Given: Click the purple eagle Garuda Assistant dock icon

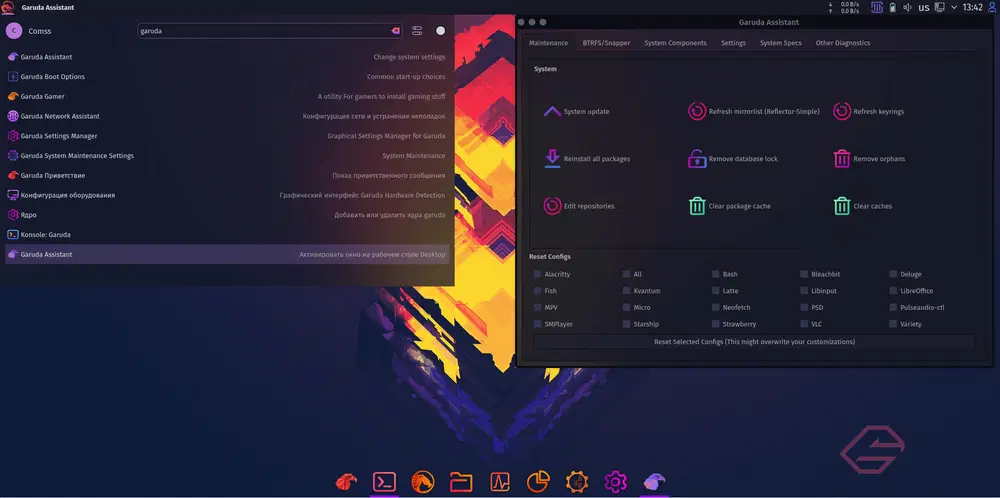Looking at the screenshot, I should pos(654,481).
